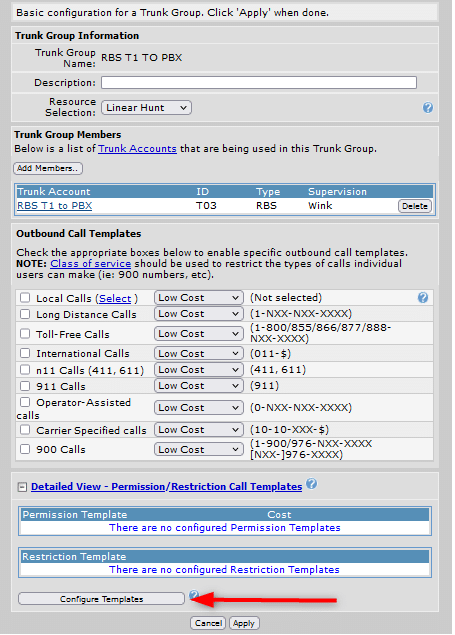Click the Permission Template header

75,515
